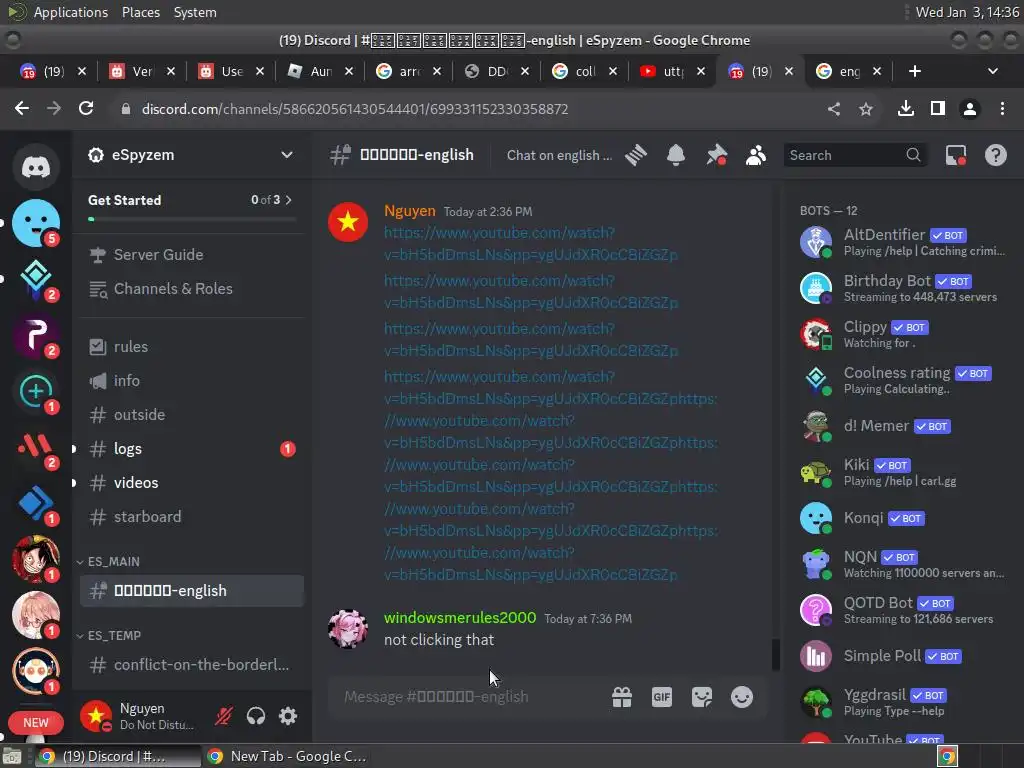
Task: Open the eSpyzem server dropdown menu
Action: pos(286,155)
